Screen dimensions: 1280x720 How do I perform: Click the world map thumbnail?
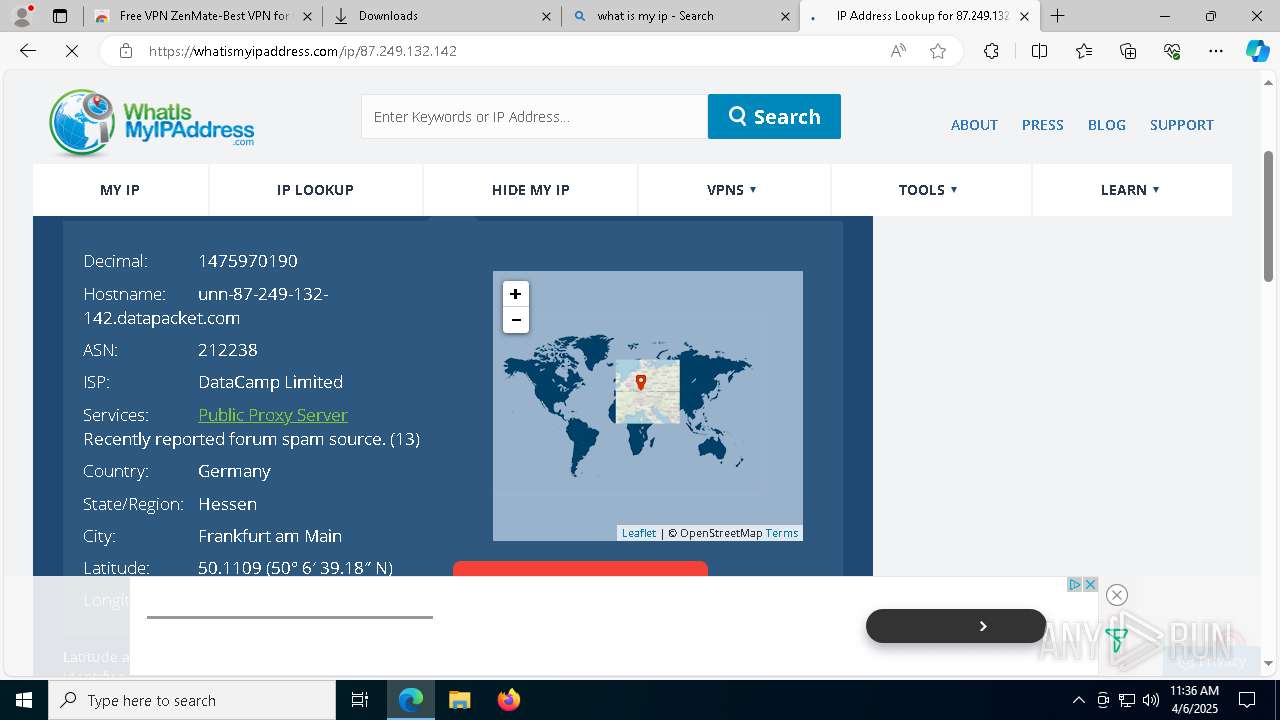pyautogui.click(x=648, y=406)
